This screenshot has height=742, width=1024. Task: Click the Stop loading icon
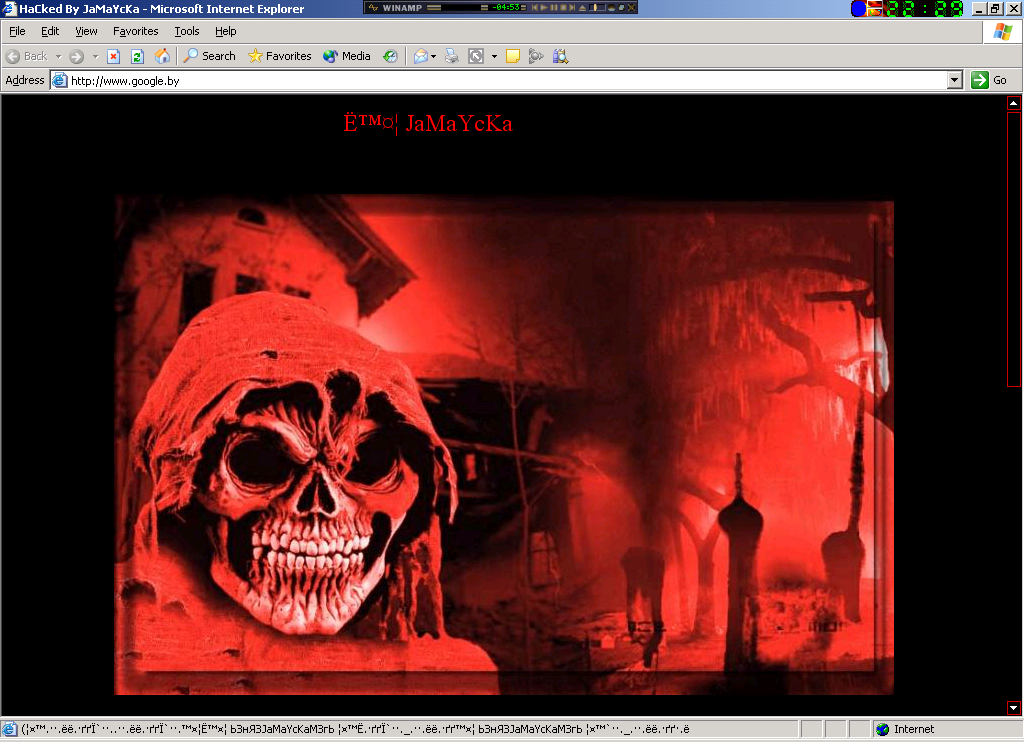click(114, 56)
